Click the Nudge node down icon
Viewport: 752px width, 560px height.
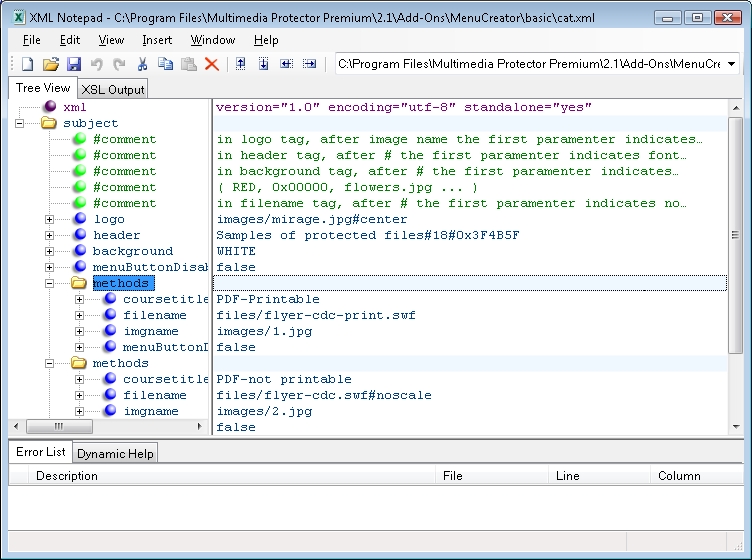click(264, 64)
